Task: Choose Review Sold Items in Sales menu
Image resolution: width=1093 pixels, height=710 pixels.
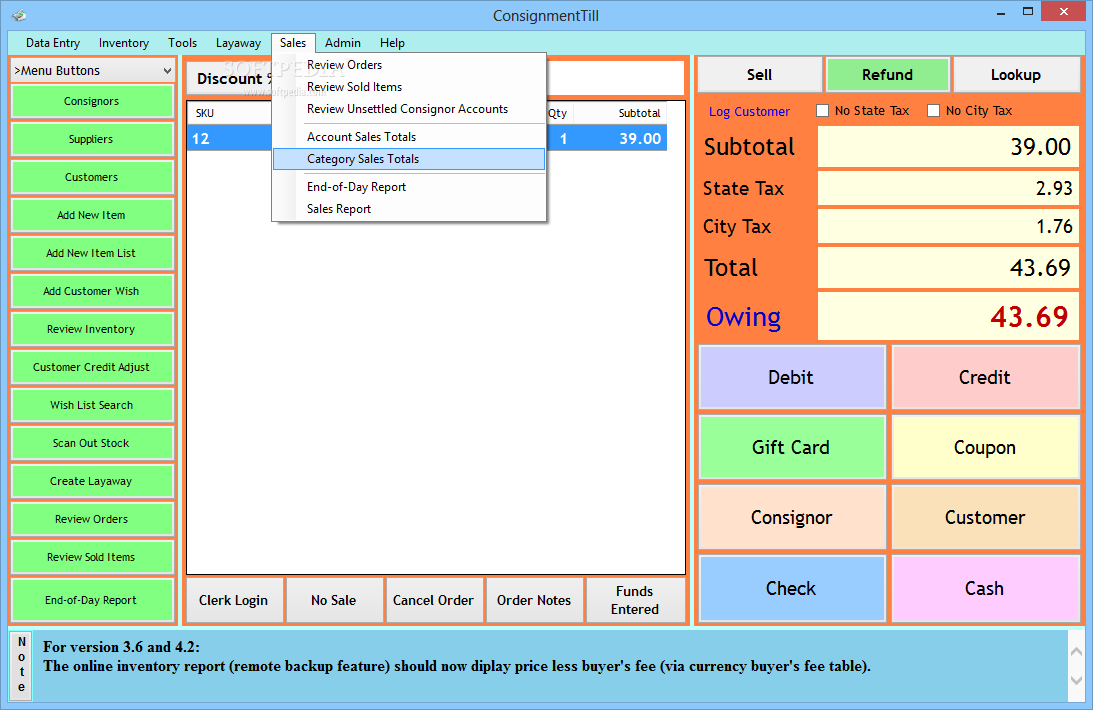Action: (409, 87)
